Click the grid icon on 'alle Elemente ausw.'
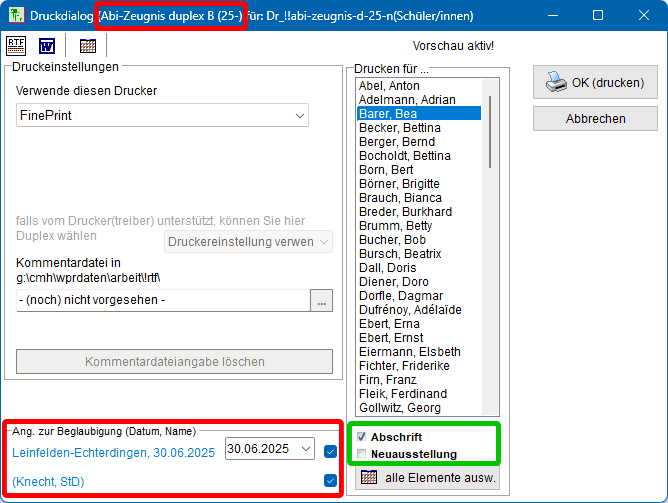This screenshot has height=503, width=668. pyautogui.click(x=368, y=478)
